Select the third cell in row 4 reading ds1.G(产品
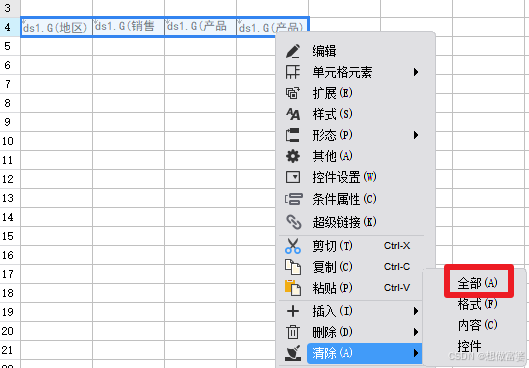Screen dimensions: 529x368 (x=200, y=27)
